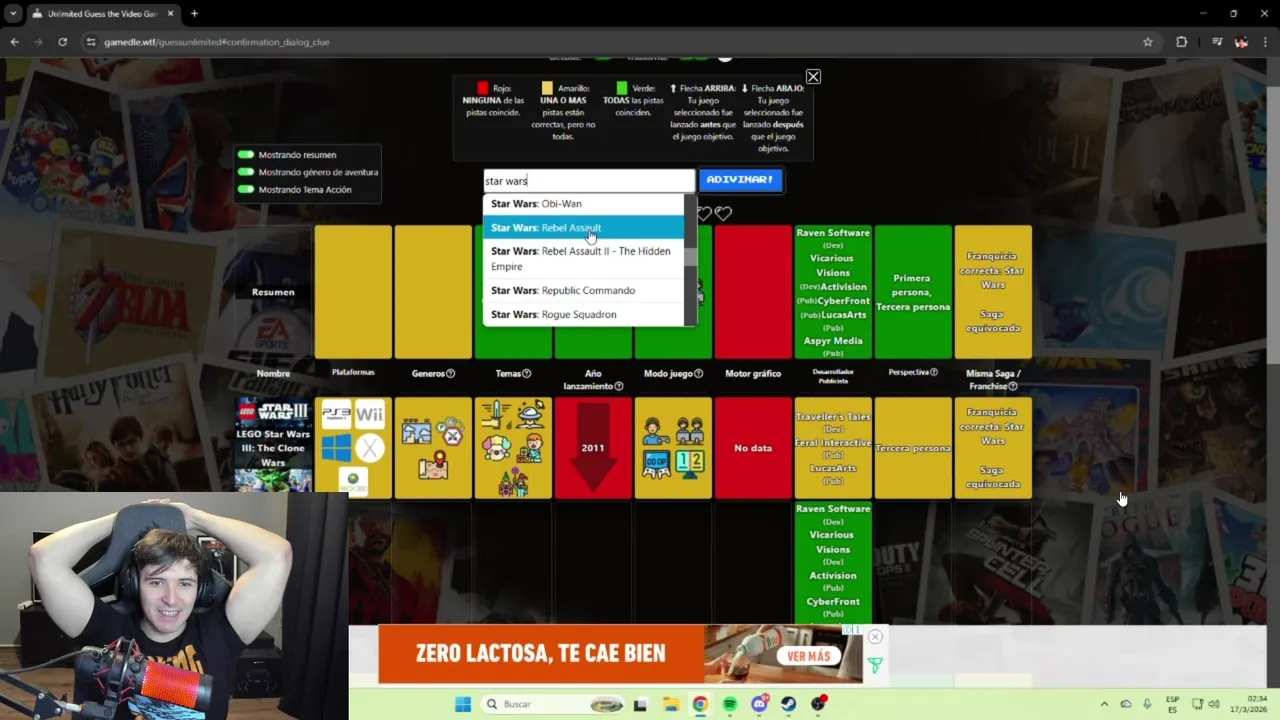This screenshot has height=720, width=1280.
Task: Open help icon under Año lanzamiento
Action: 619,386
